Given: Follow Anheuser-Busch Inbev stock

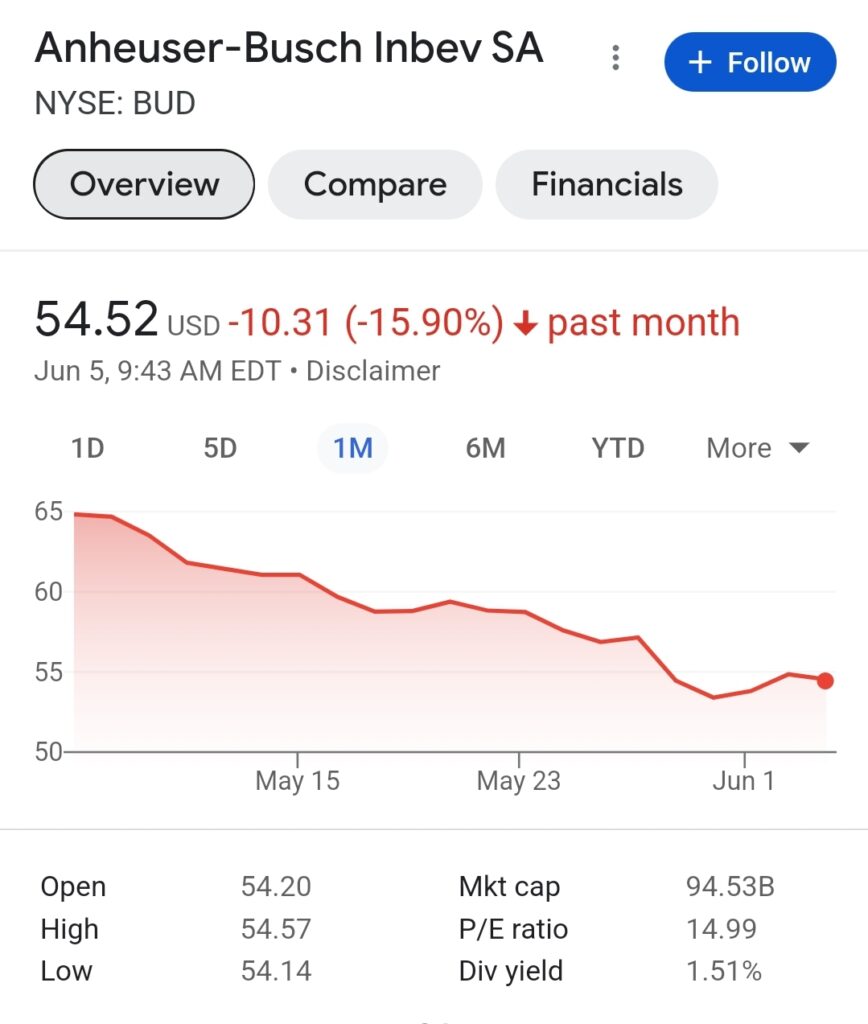Looking at the screenshot, I should point(750,62).
